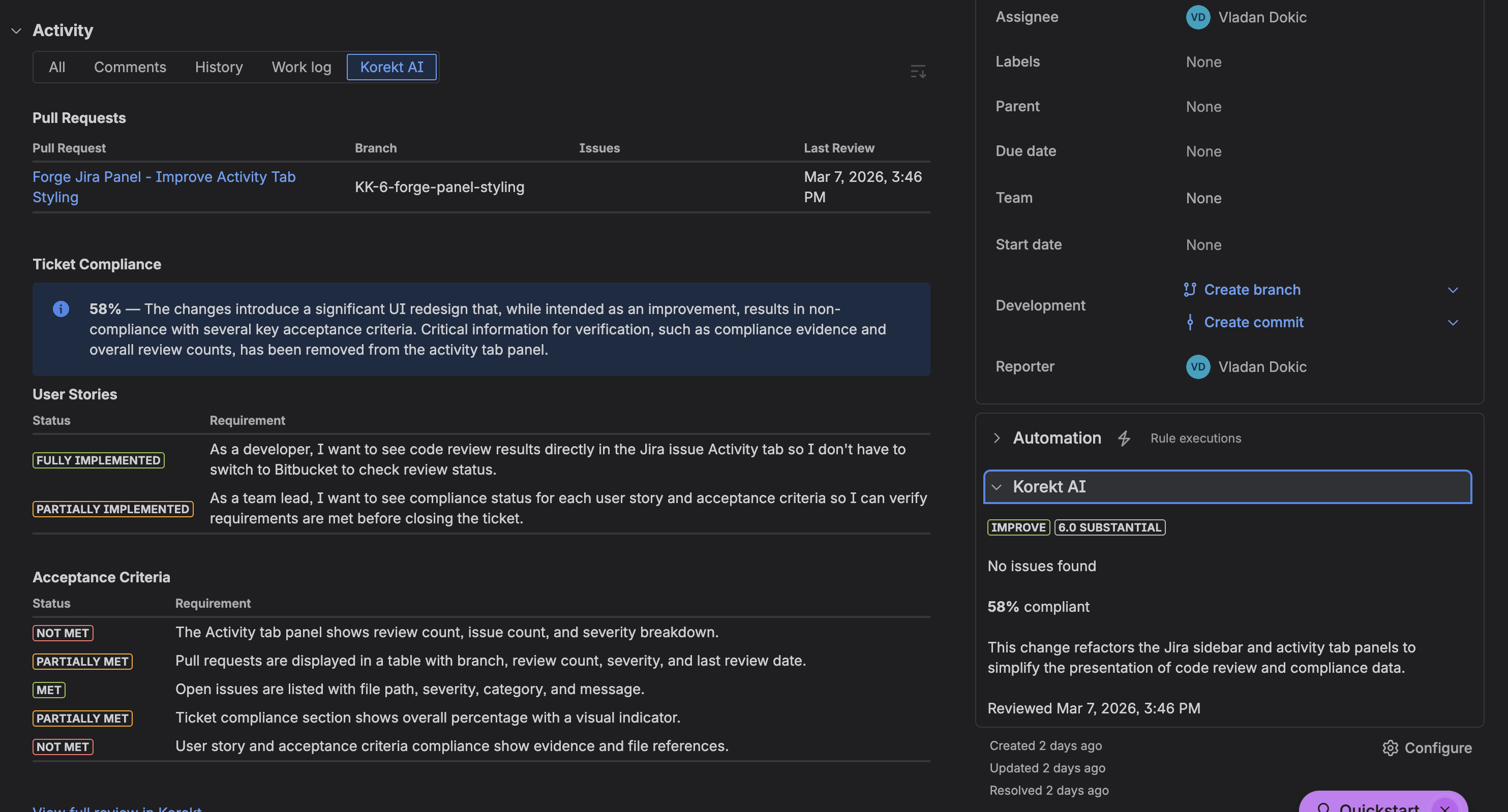
Task: Click the lightning bolt icon next to Automation
Action: tap(1125, 438)
